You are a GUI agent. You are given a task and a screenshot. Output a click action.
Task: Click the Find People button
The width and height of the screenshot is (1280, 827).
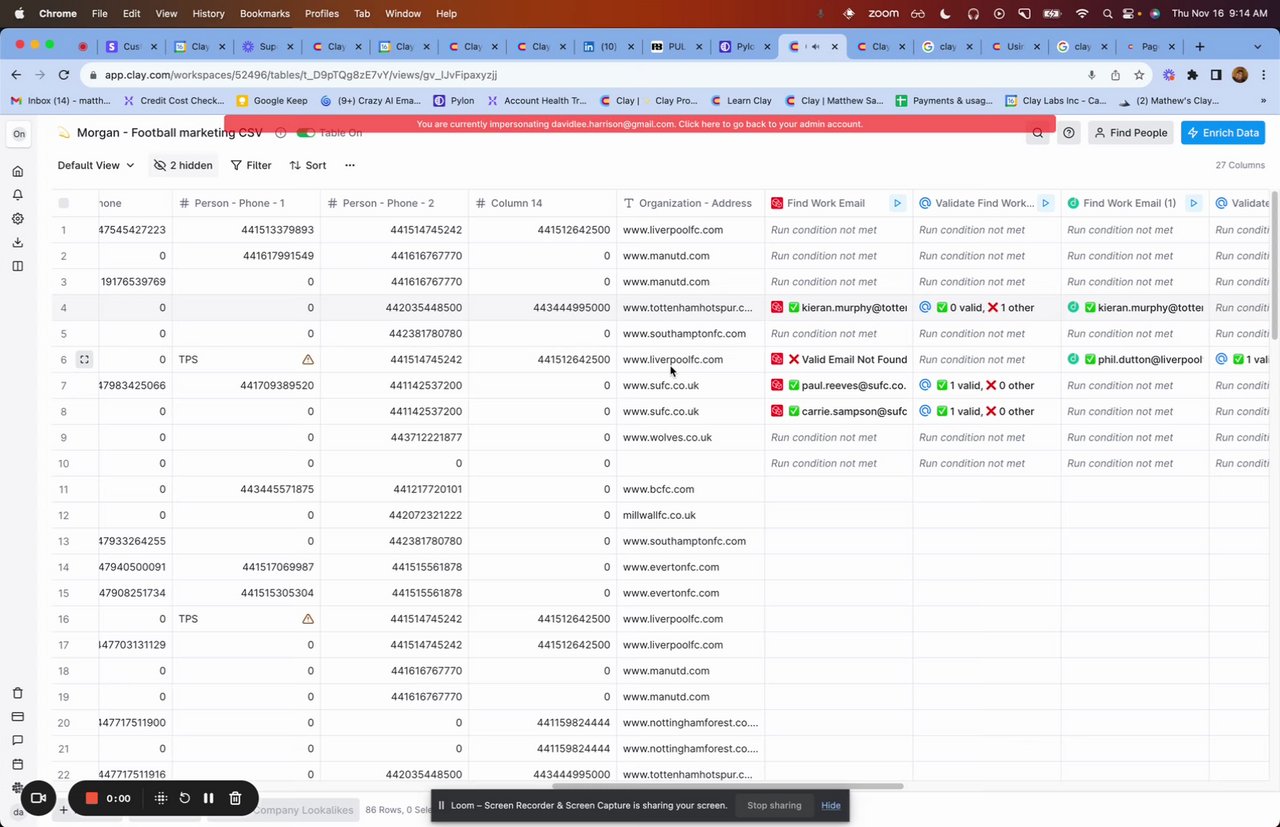[x=1130, y=133]
